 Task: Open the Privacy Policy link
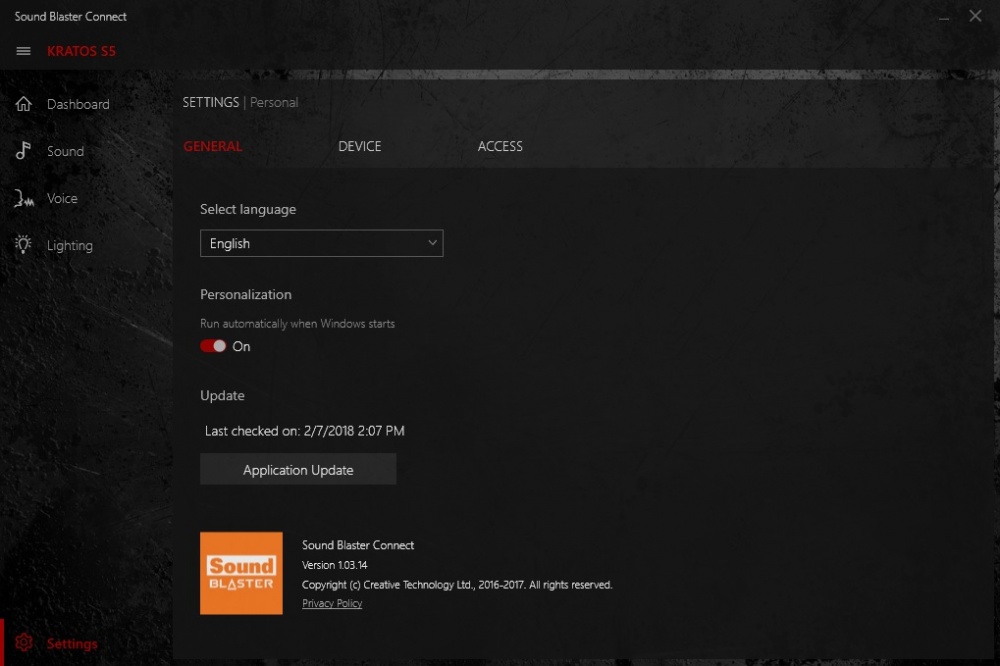332,603
